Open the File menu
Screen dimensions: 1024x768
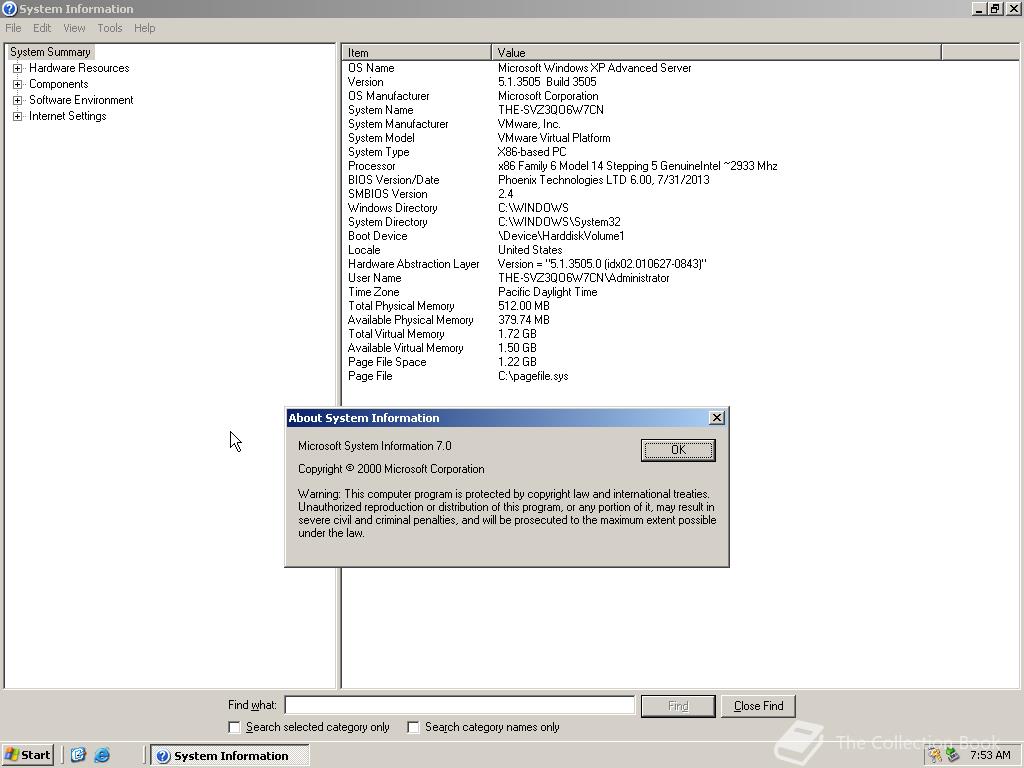[13, 28]
